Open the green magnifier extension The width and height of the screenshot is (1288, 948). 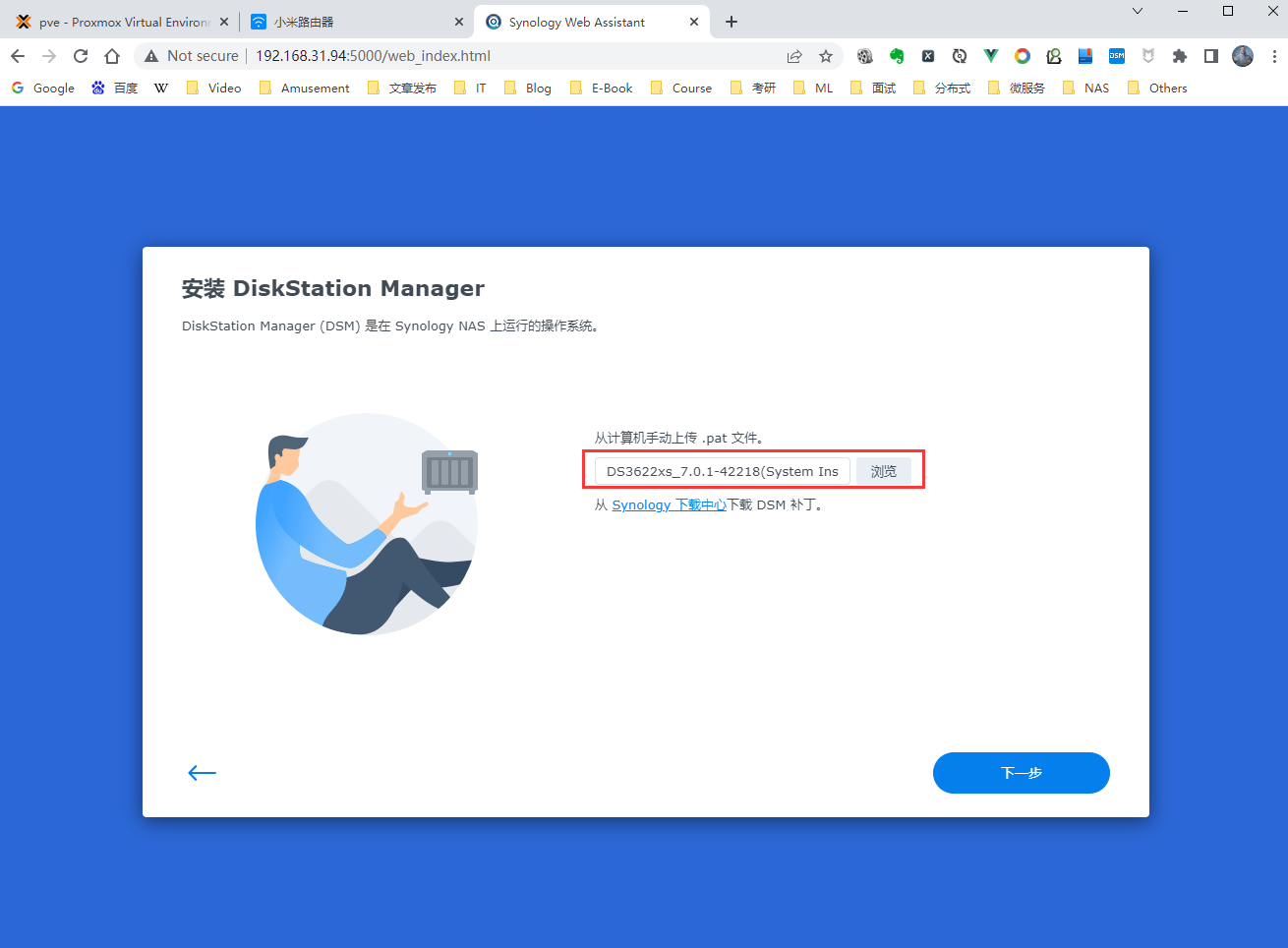coord(1054,56)
